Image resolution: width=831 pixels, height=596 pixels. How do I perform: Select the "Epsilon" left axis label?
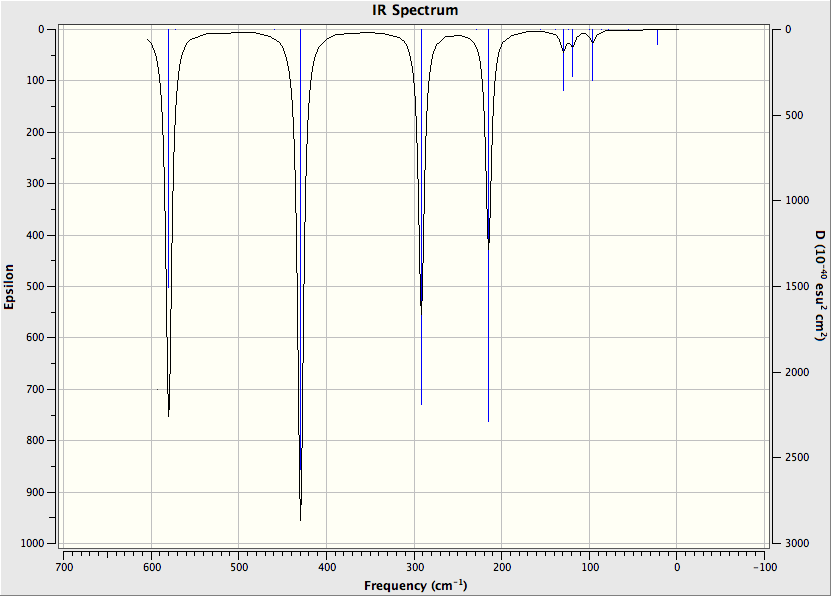click(x=9, y=287)
